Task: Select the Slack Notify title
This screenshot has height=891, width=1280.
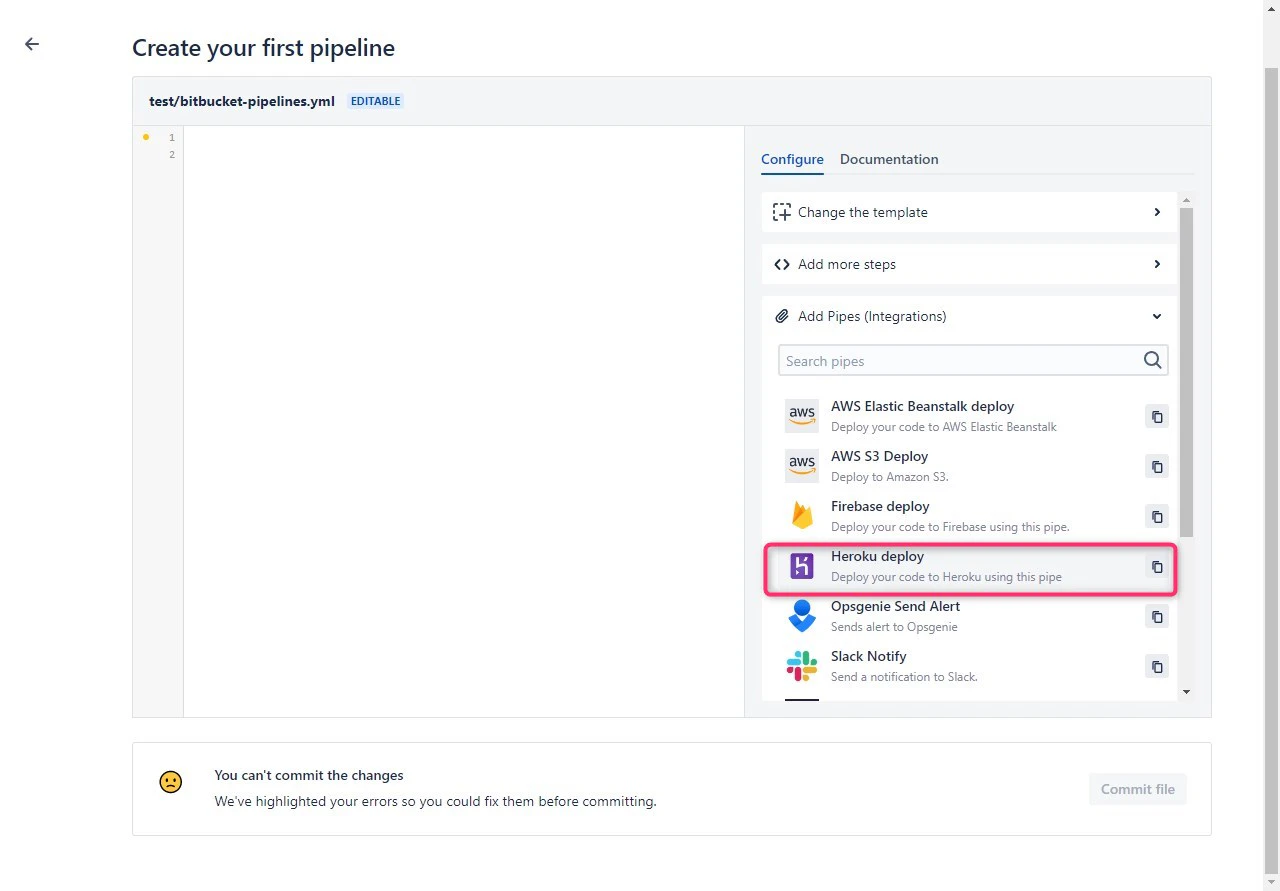Action: [x=868, y=656]
